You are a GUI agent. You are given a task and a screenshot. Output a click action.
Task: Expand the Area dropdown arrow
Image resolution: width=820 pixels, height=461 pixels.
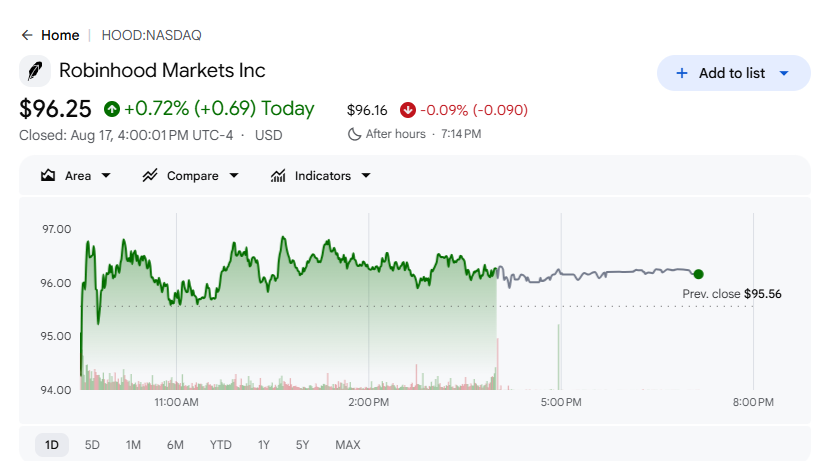pyautogui.click(x=106, y=176)
